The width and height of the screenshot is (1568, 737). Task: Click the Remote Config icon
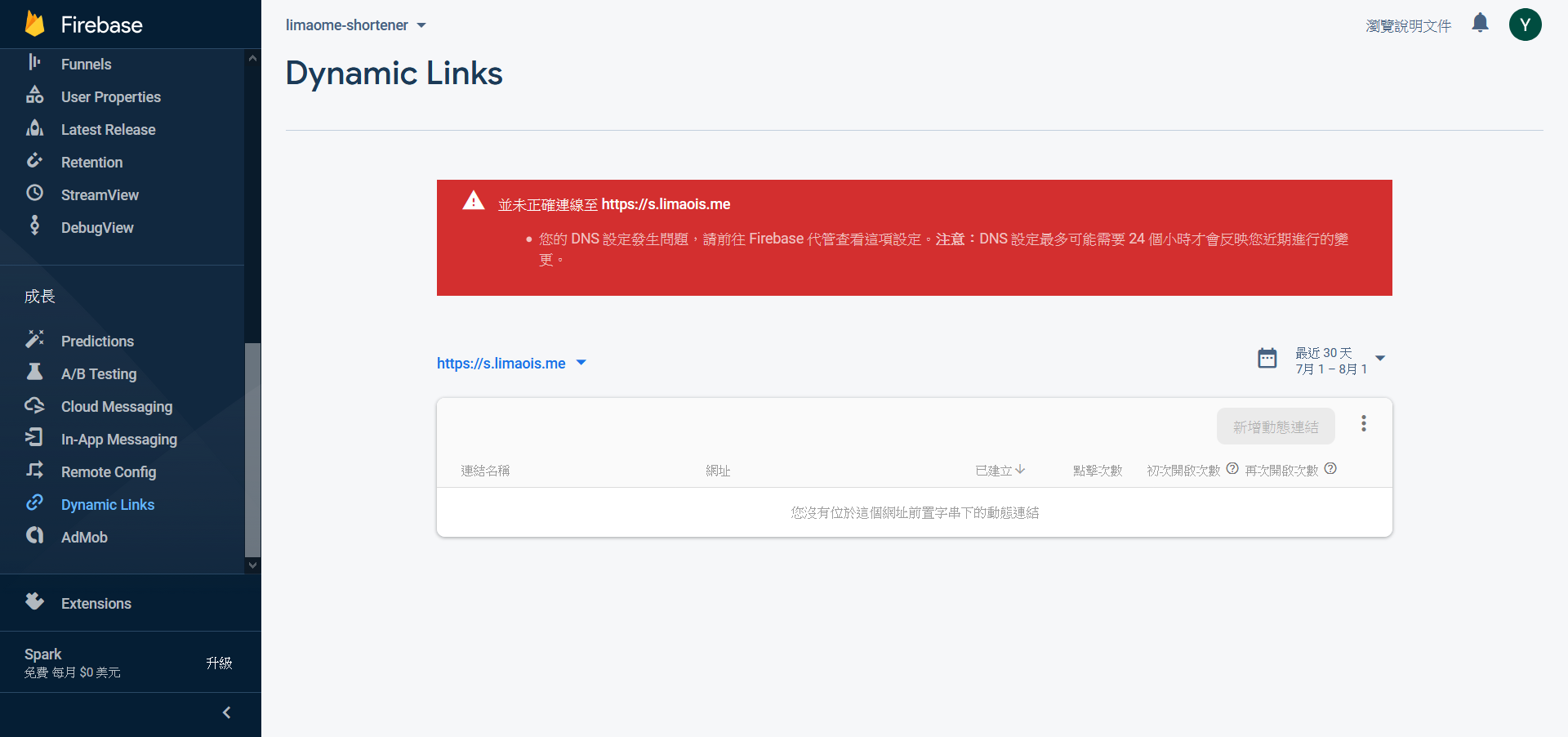point(34,470)
